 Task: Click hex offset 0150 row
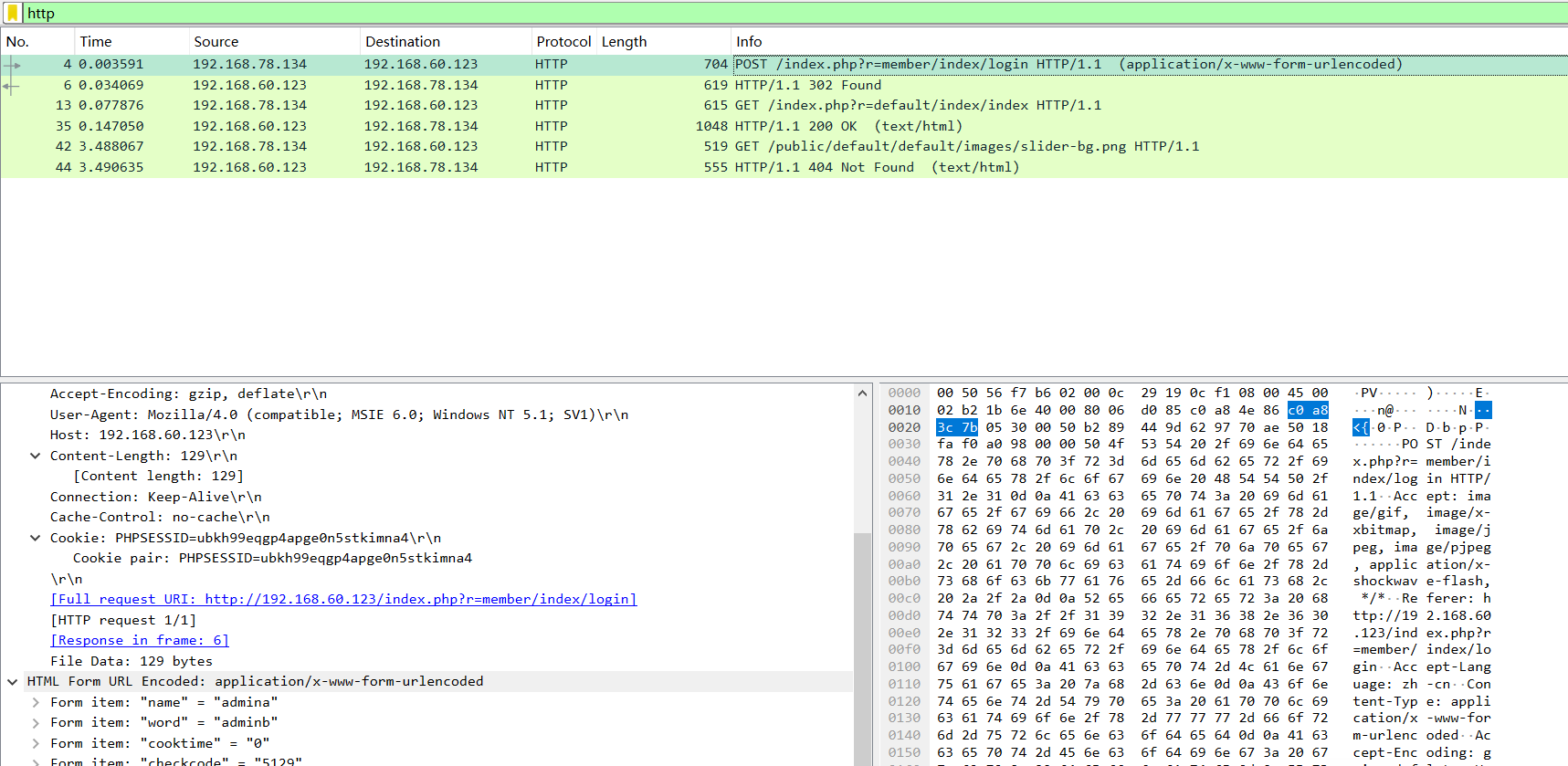pyautogui.click(x=904, y=752)
